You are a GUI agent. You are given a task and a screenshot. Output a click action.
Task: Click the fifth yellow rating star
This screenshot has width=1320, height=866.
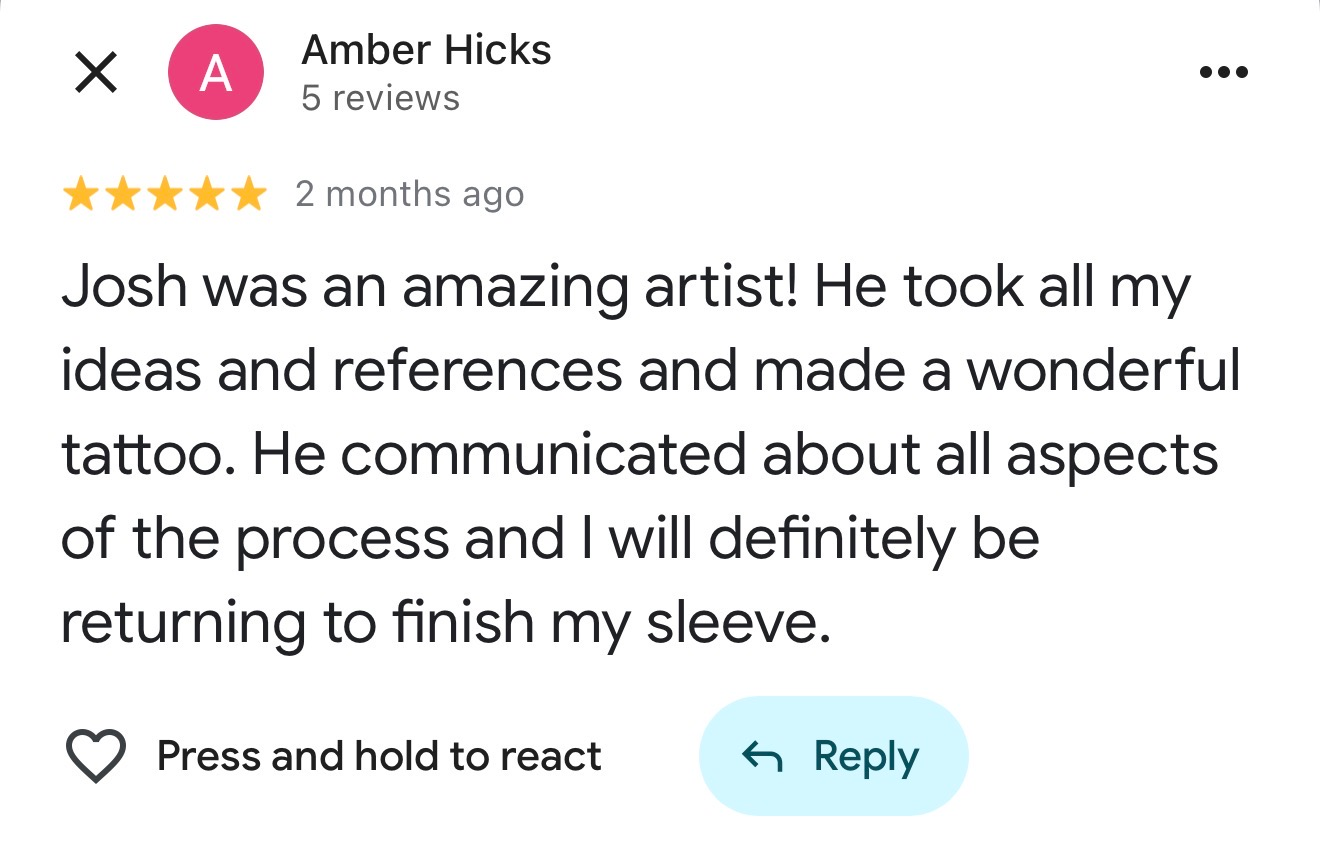tap(248, 194)
